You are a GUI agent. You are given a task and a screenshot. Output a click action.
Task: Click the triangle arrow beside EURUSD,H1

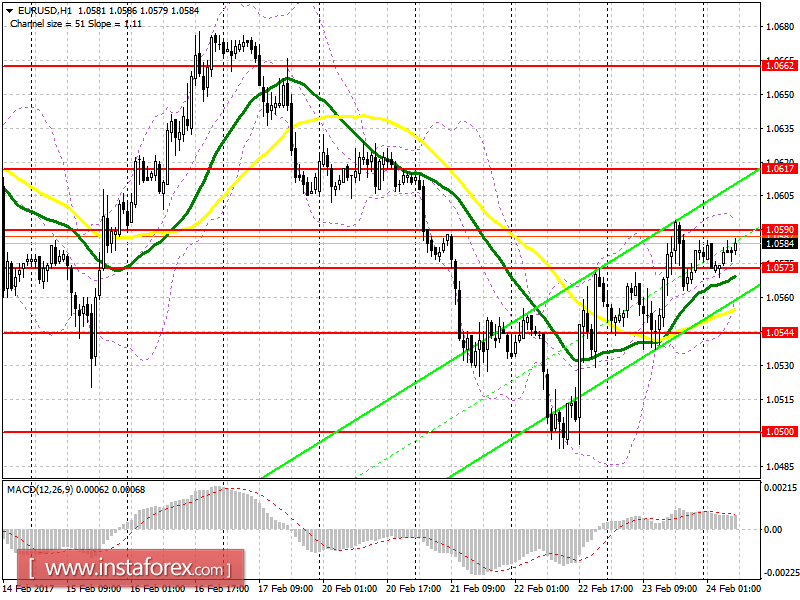click(x=10, y=10)
